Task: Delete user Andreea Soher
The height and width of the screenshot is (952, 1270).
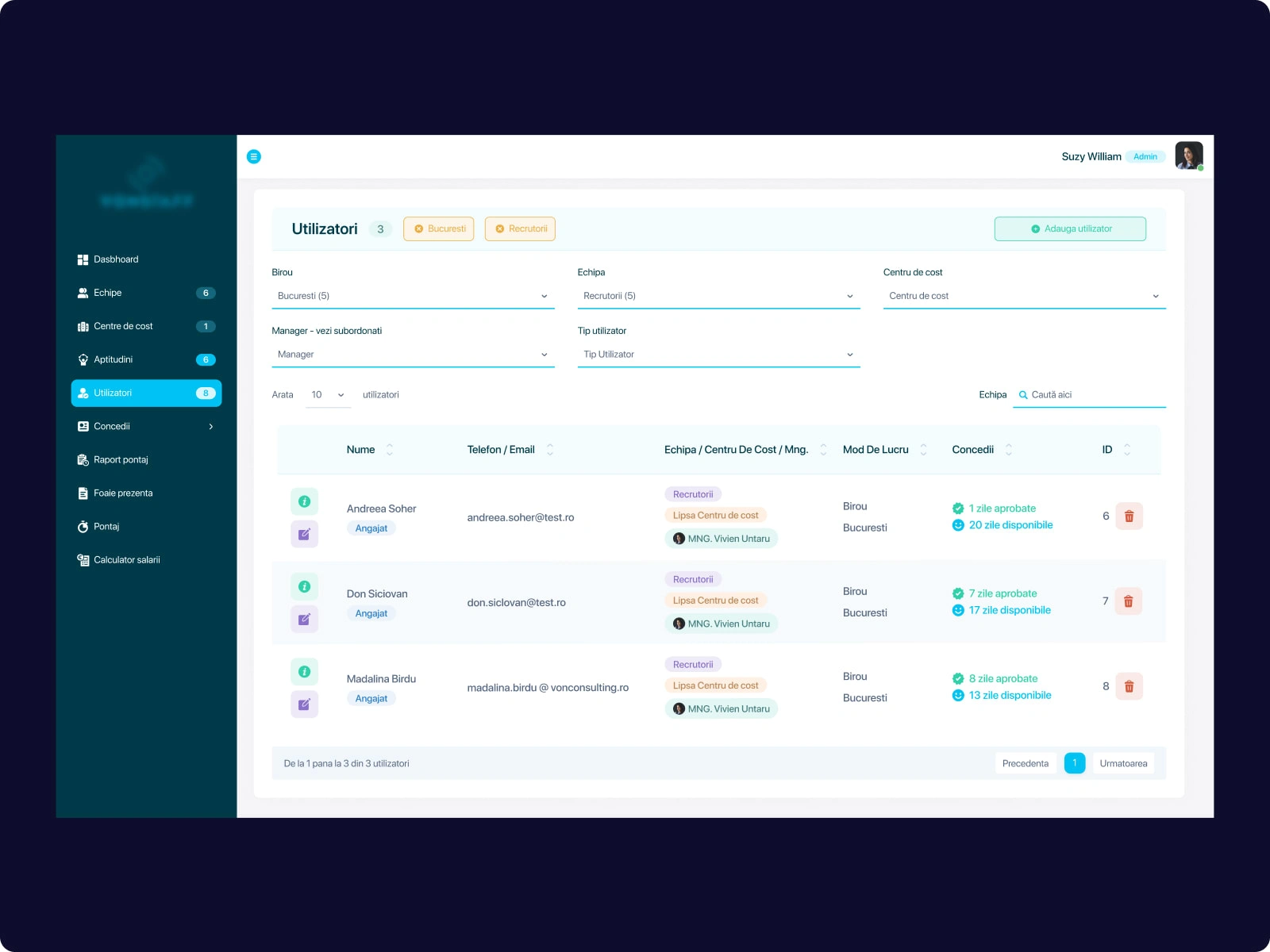Action: [1129, 516]
